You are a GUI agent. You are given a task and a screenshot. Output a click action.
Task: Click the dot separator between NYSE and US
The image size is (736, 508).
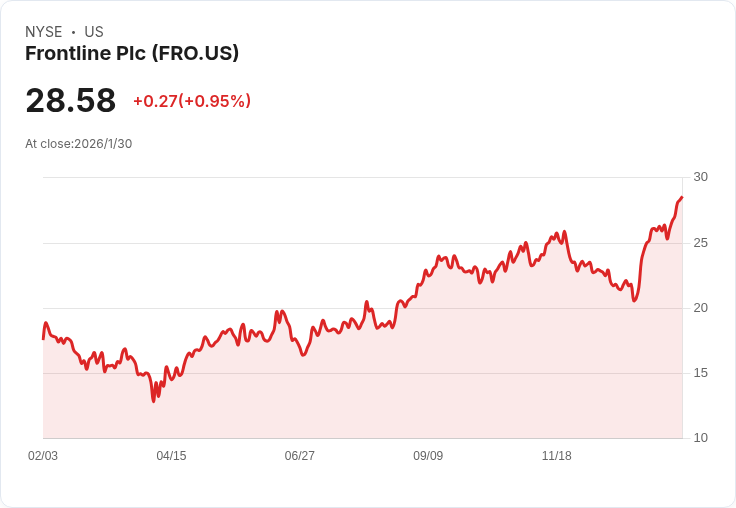[73, 32]
